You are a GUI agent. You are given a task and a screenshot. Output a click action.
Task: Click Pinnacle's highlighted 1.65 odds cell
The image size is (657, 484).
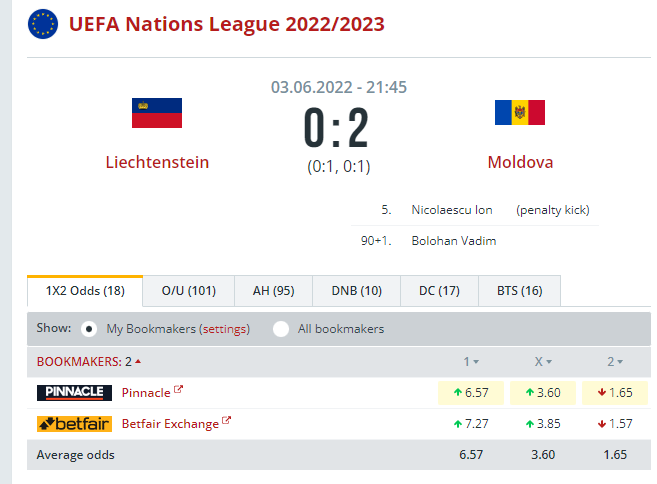pos(615,393)
